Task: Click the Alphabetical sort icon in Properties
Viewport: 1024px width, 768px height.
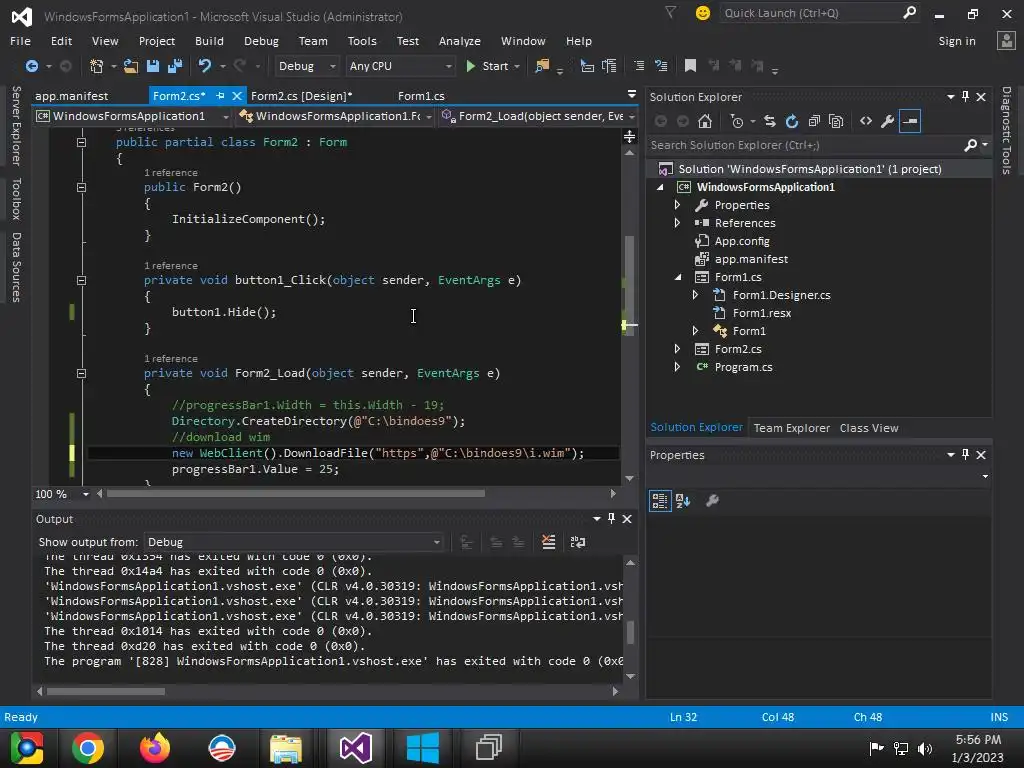Action: coord(683,501)
